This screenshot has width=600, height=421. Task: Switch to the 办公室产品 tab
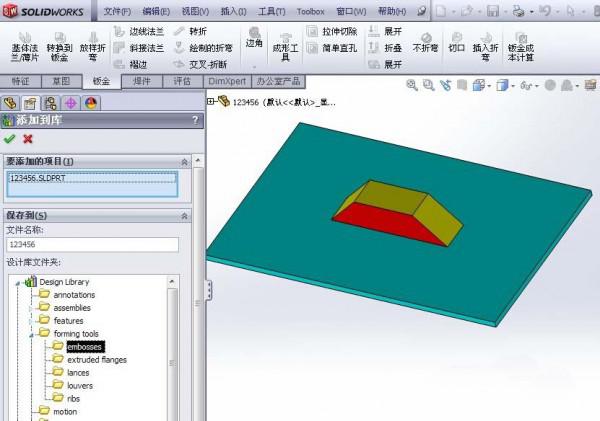click(279, 81)
